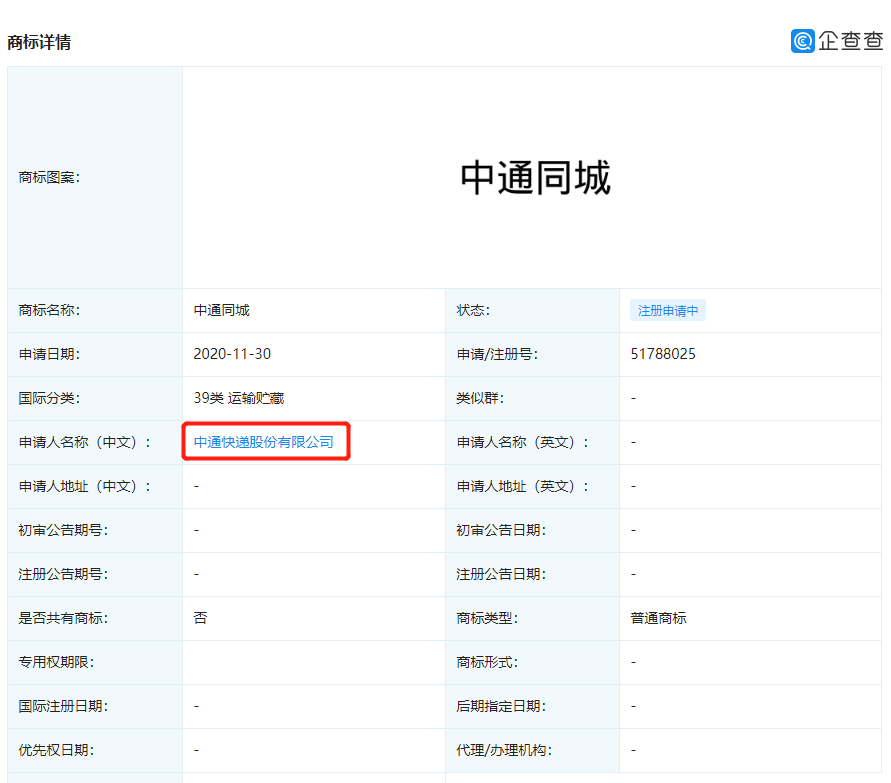Click the 企查查 logo icon

[x=802, y=41]
